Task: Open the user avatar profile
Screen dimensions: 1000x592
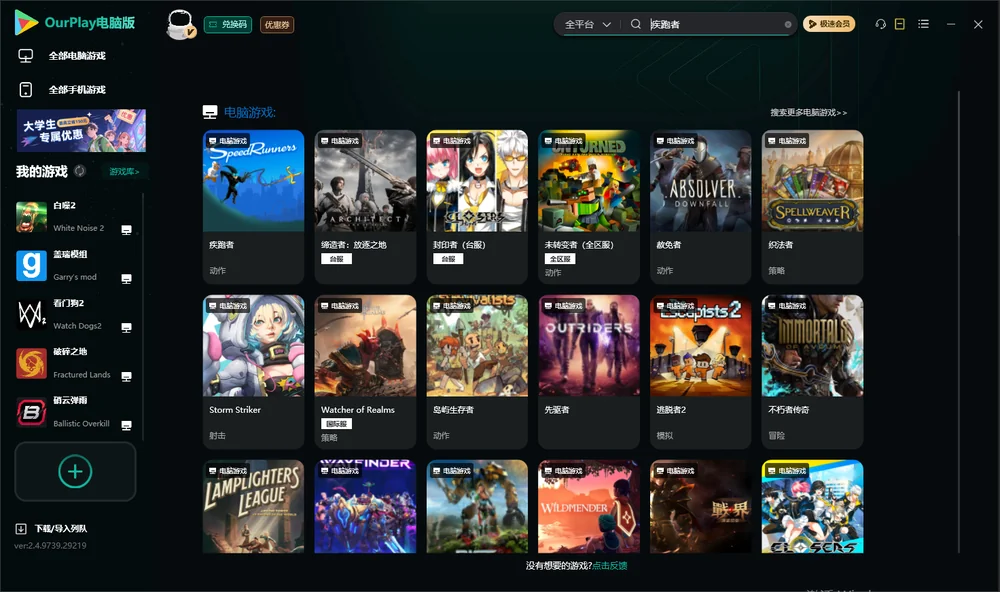Action: click(x=180, y=24)
